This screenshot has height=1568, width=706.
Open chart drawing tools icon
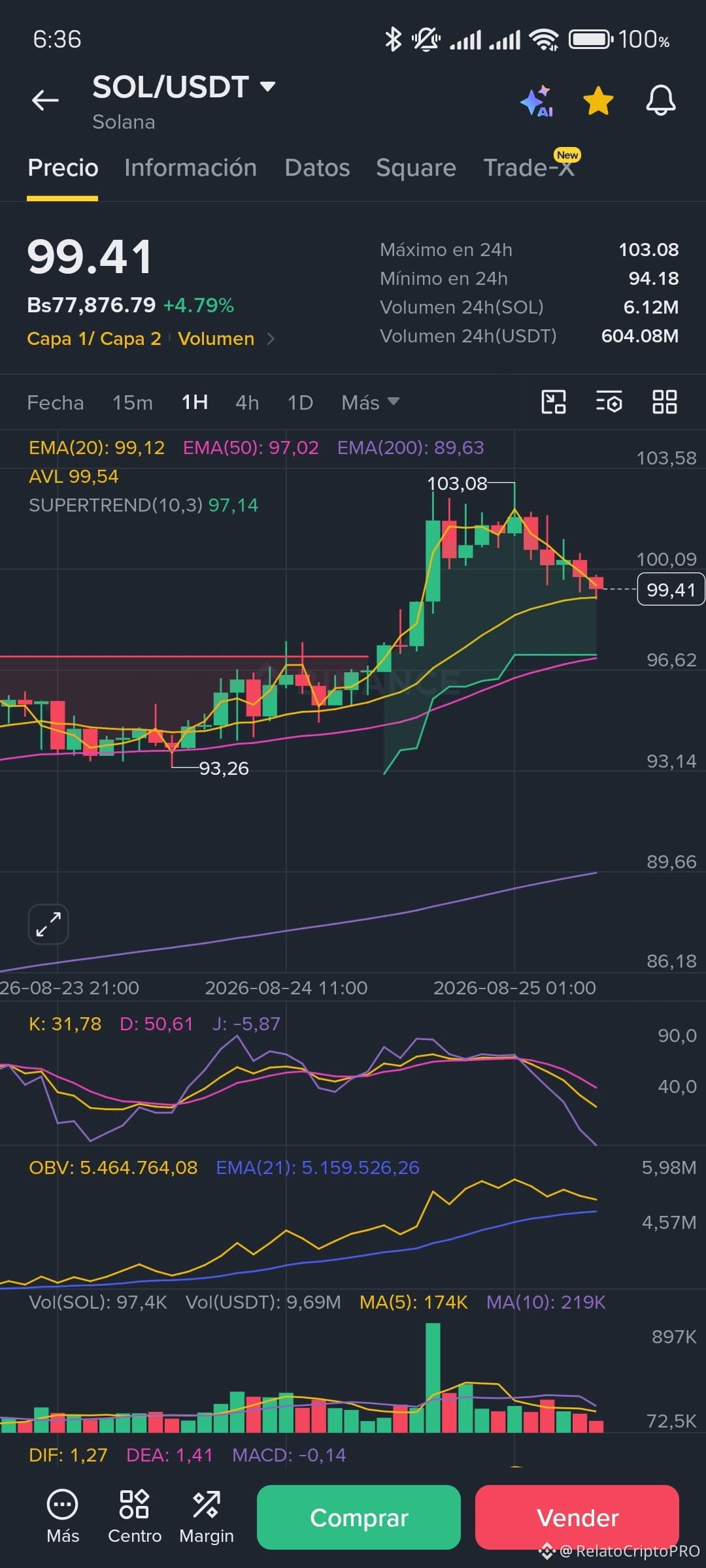[554, 402]
